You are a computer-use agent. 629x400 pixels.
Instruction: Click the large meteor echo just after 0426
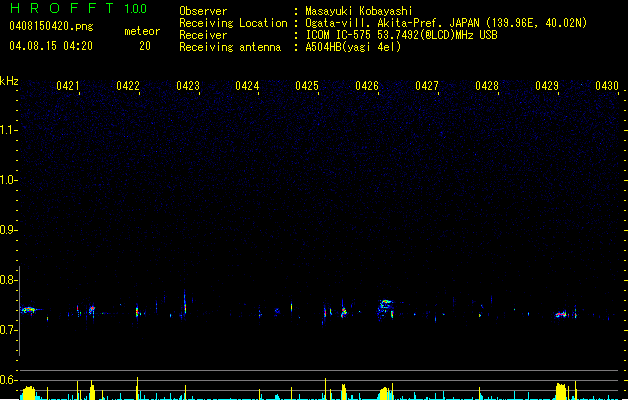(x=386, y=308)
